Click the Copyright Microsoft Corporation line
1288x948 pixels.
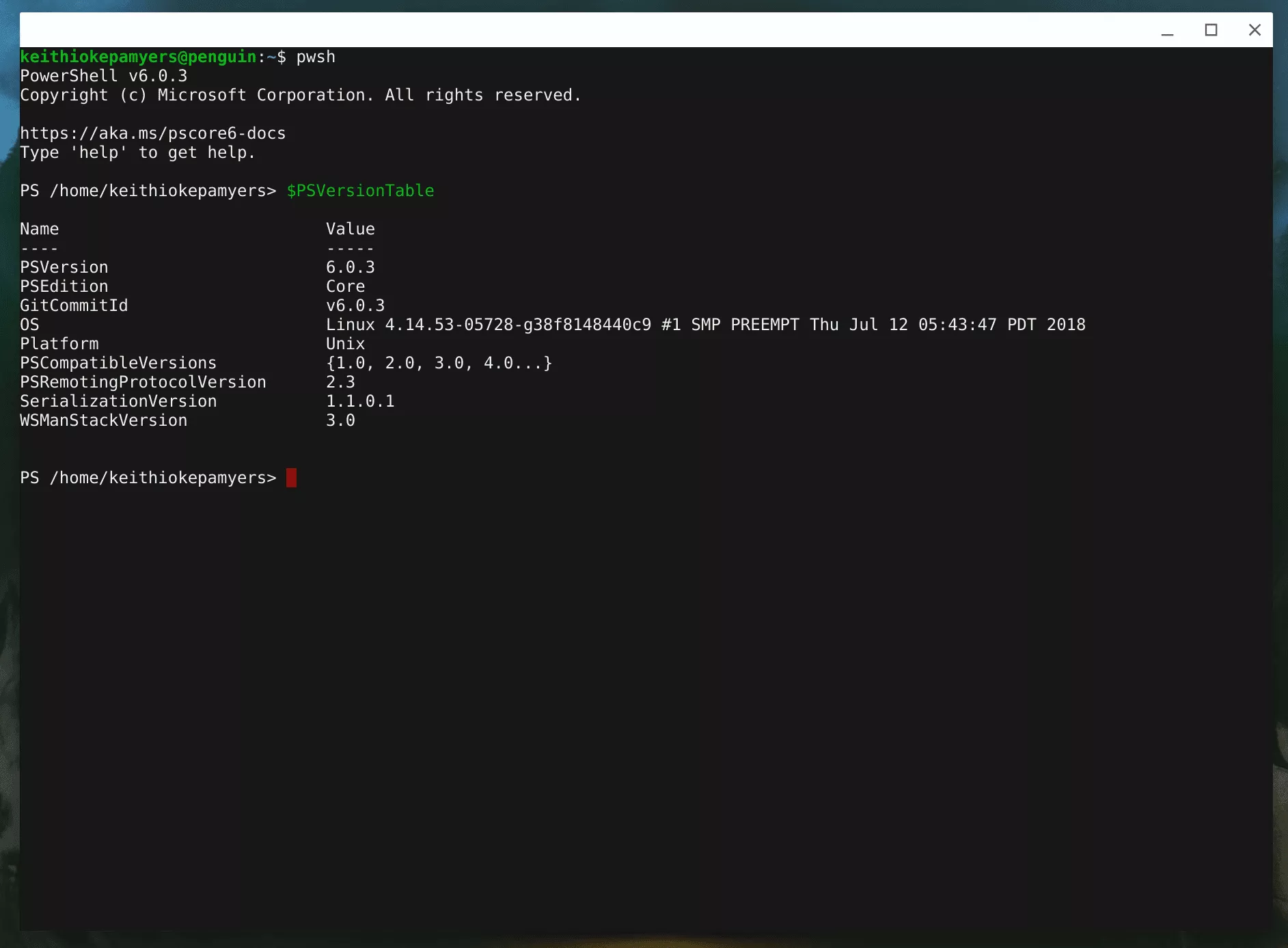pyautogui.click(x=301, y=95)
